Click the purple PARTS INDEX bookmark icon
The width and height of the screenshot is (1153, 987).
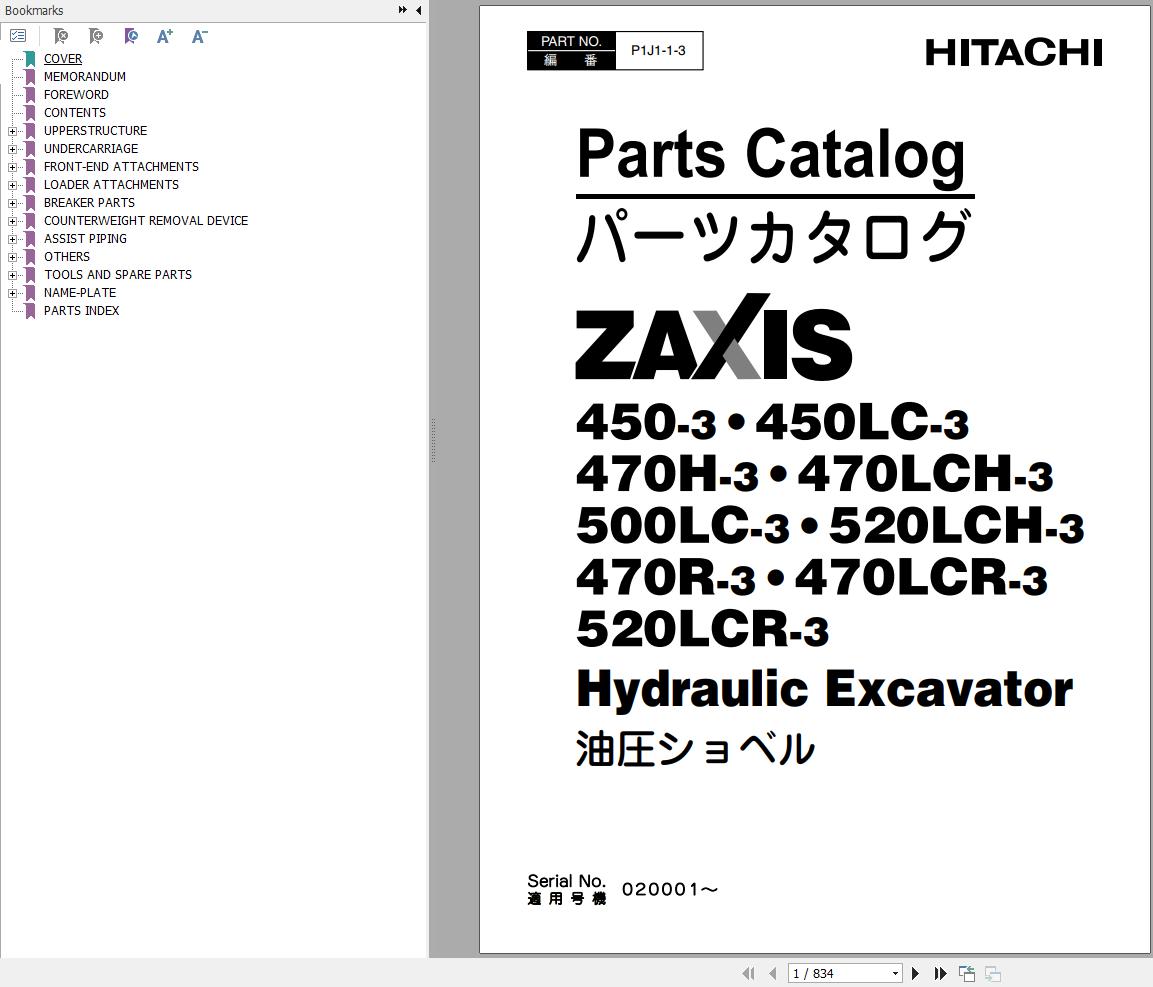click(x=30, y=311)
